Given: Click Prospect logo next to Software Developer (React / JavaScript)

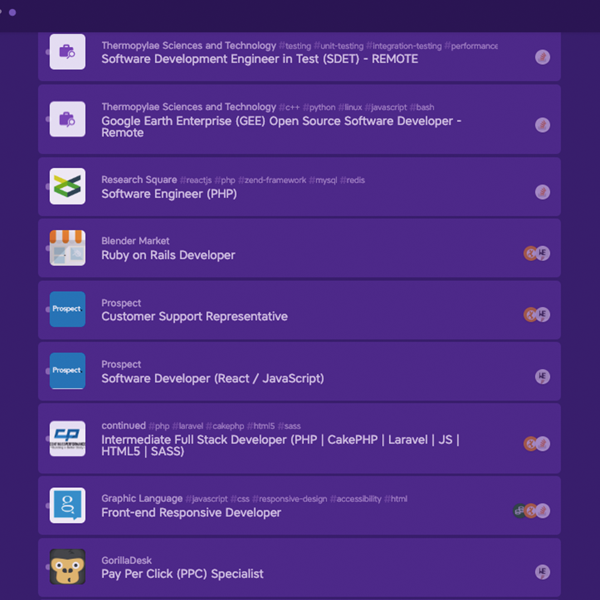Looking at the screenshot, I should [67, 371].
